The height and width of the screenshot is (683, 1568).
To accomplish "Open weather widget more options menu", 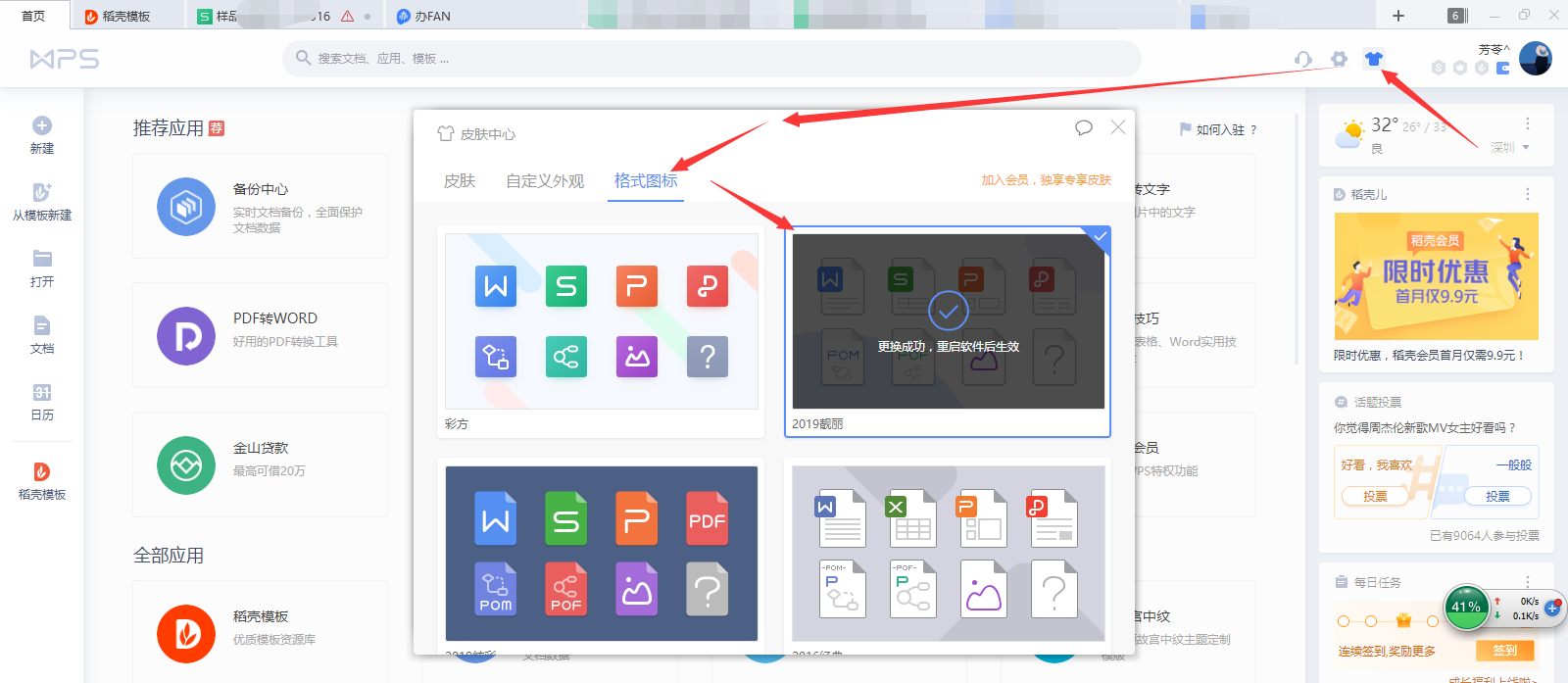I will point(1527,123).
